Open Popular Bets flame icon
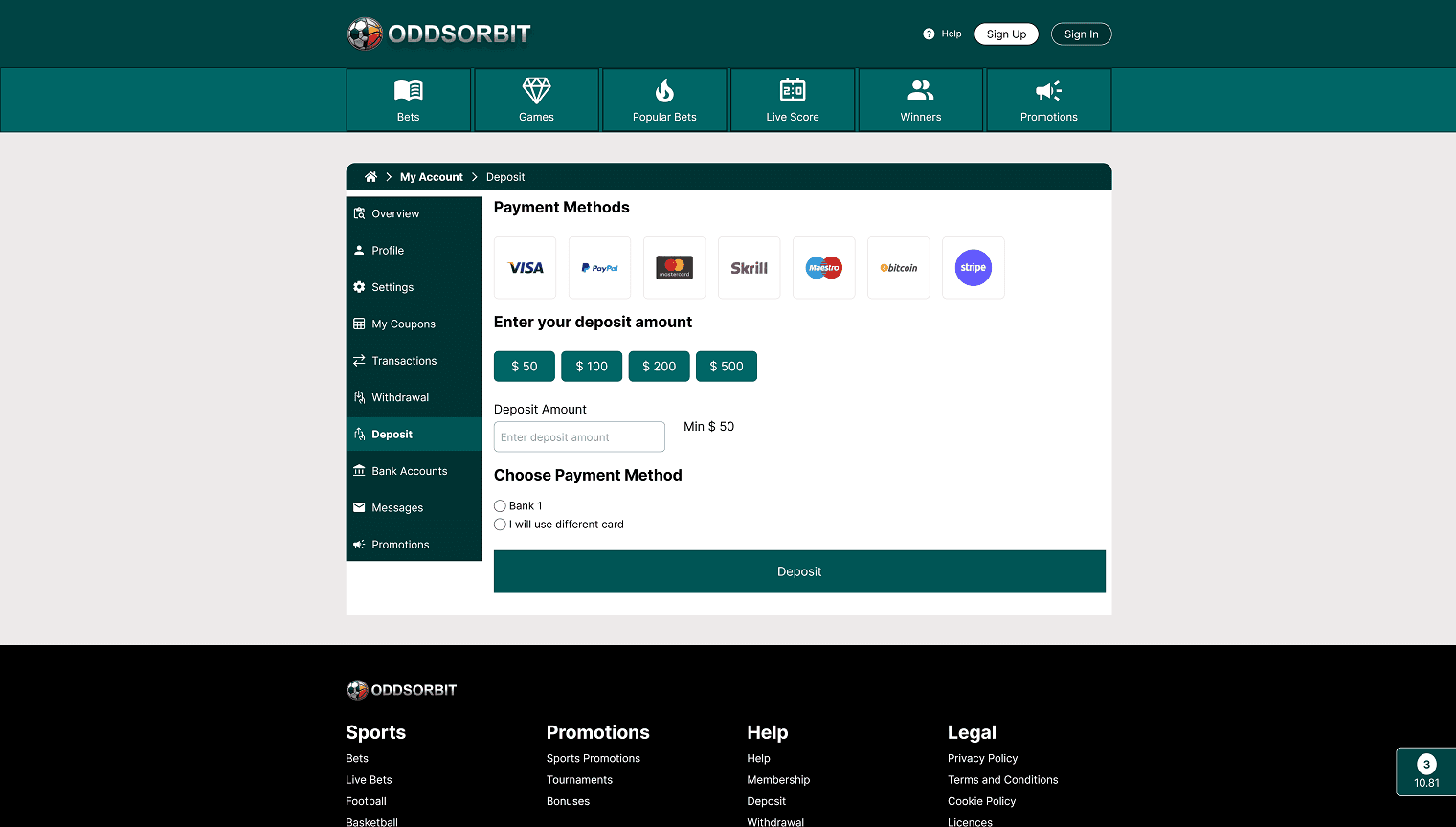This screenshot has height=827, width=1456. pyautogui.click(x=664, y=91)
